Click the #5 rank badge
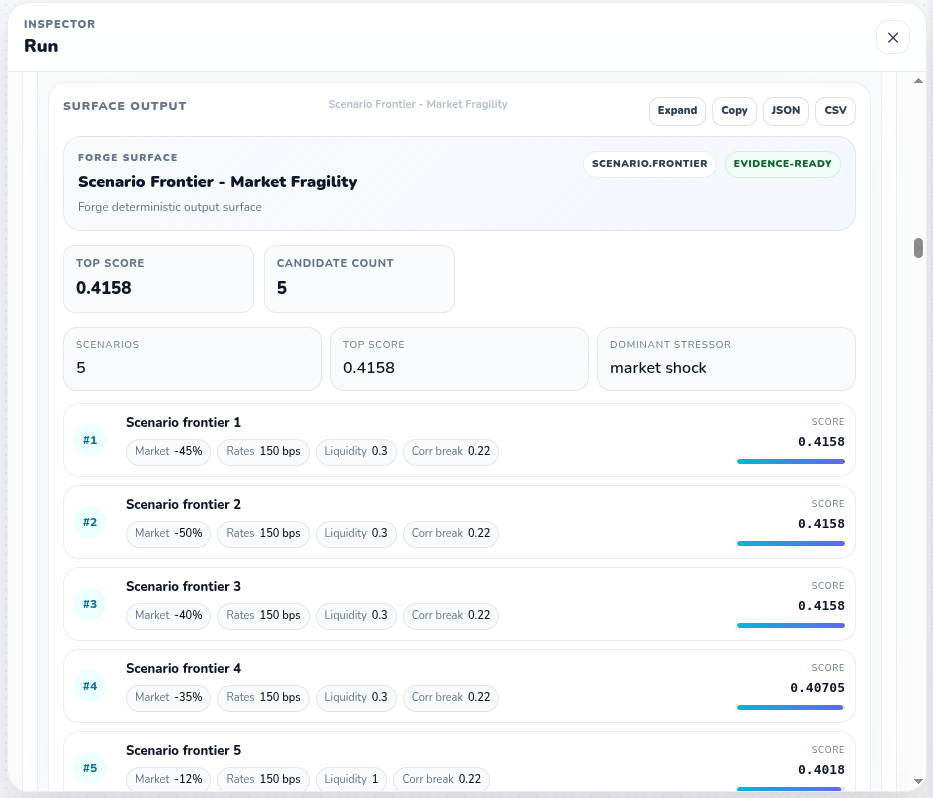 coord(90,768)
